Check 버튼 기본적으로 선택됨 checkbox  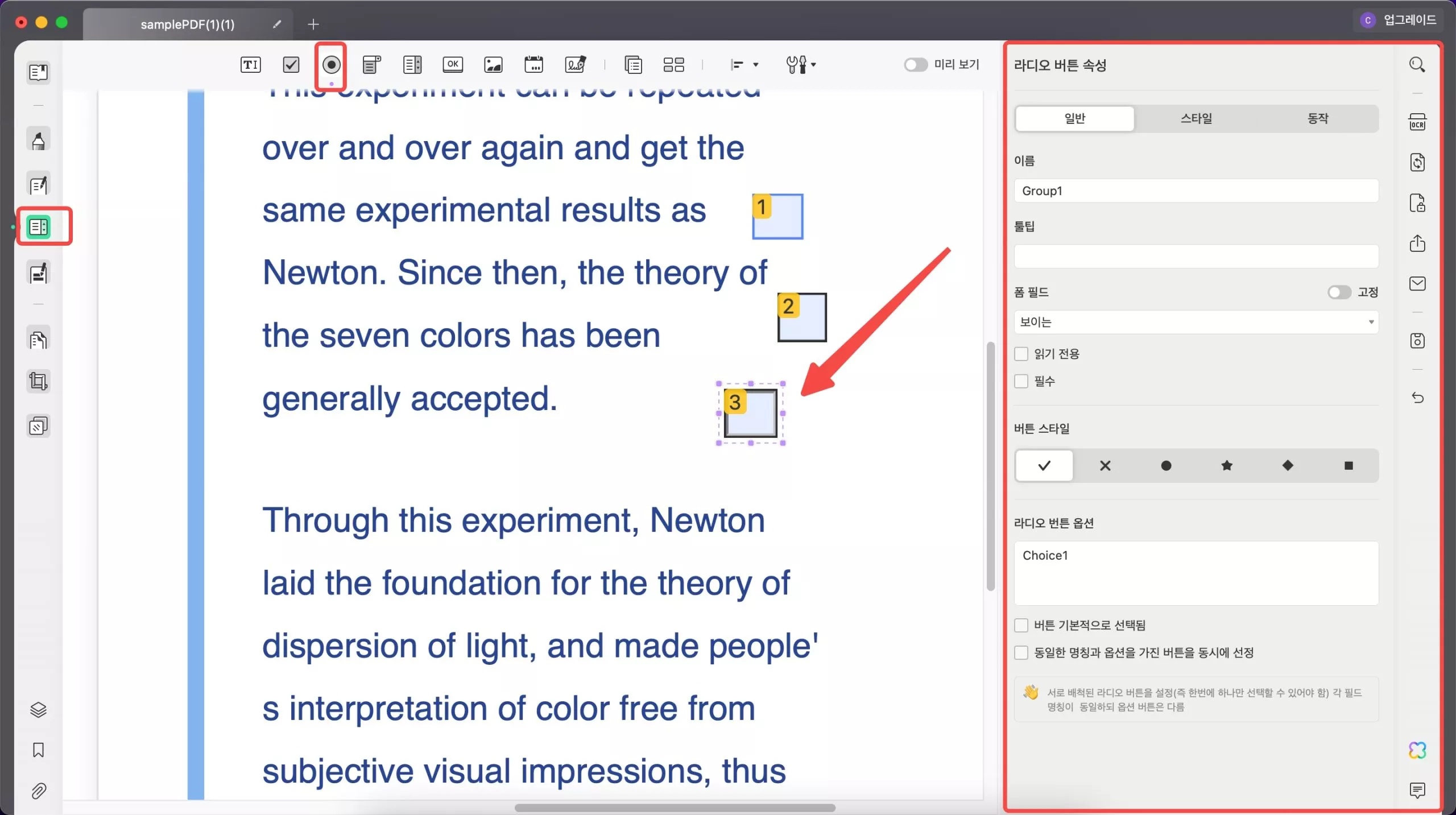click(1021, 626)
